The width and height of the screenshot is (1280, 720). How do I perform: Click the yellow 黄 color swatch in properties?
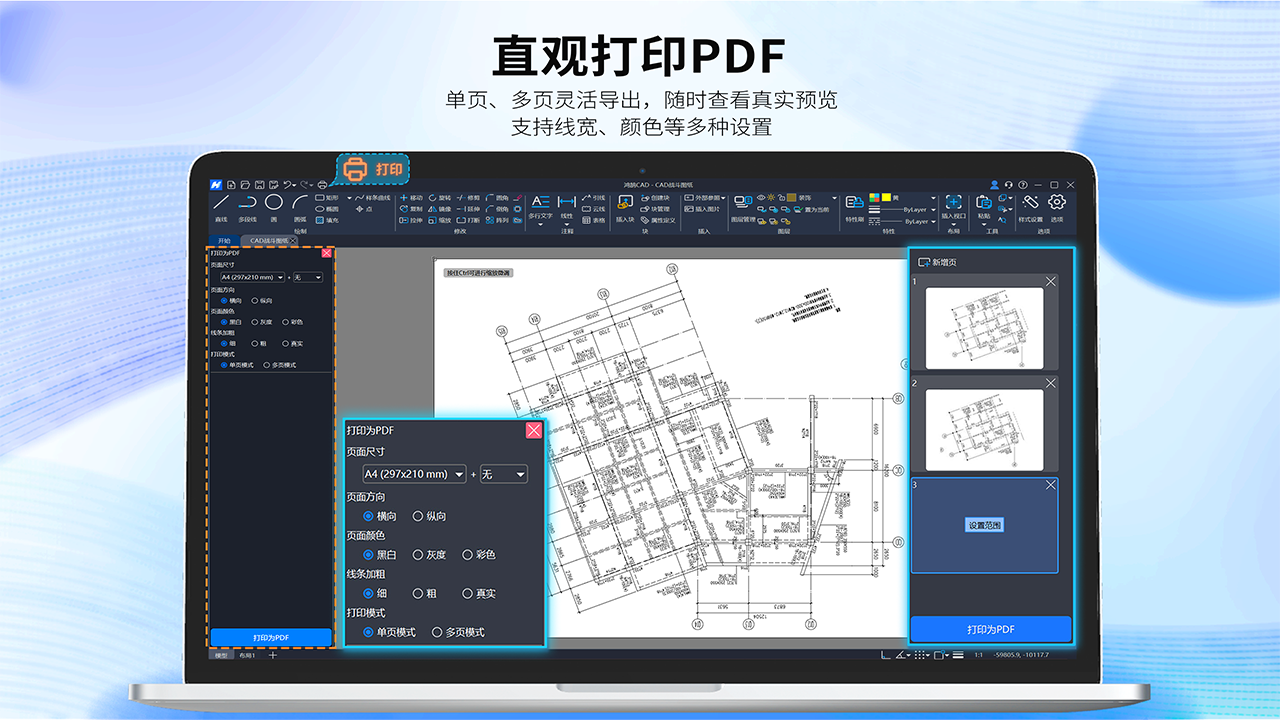887,197
